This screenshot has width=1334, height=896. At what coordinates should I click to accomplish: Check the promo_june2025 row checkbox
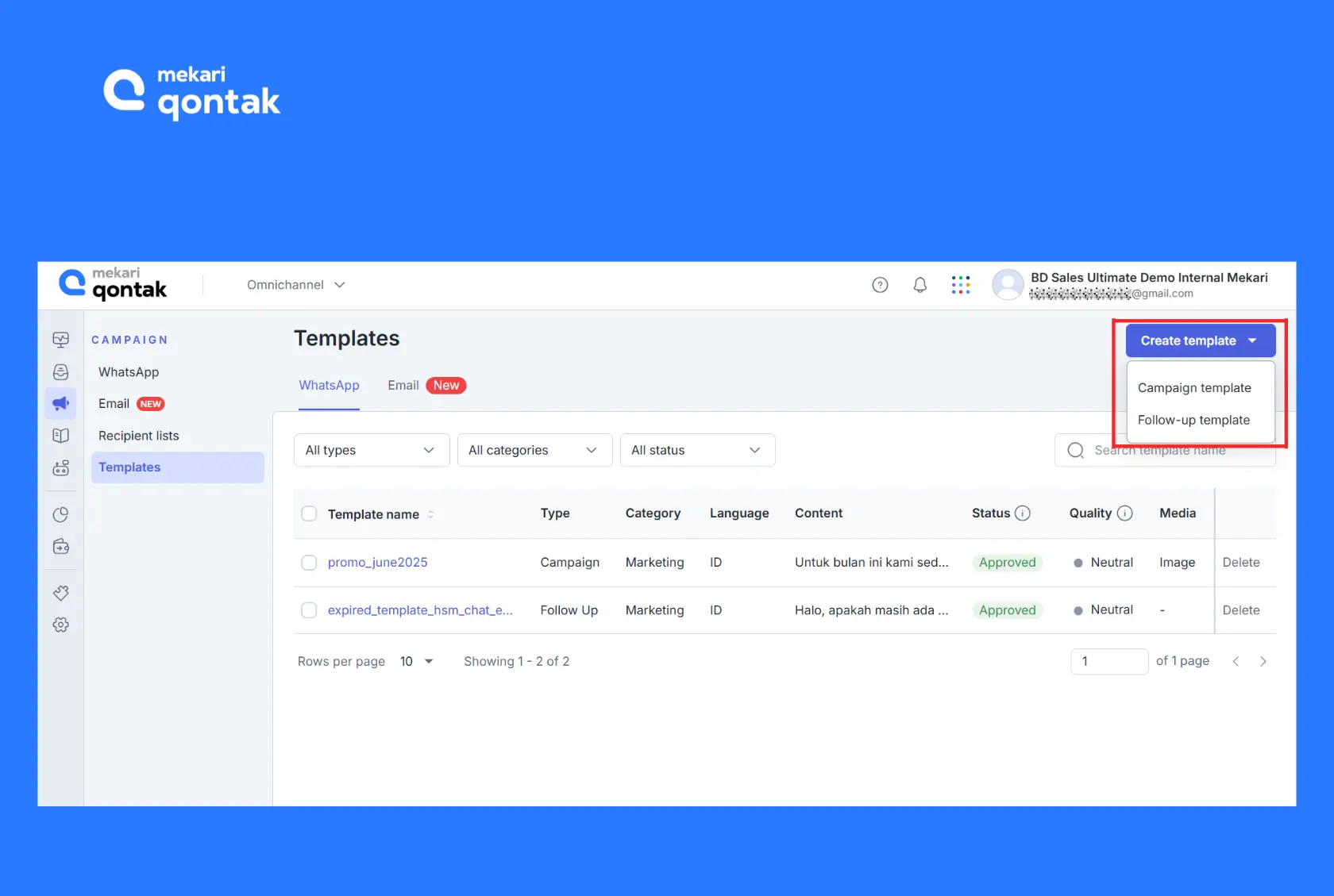(x=309, y=563)
